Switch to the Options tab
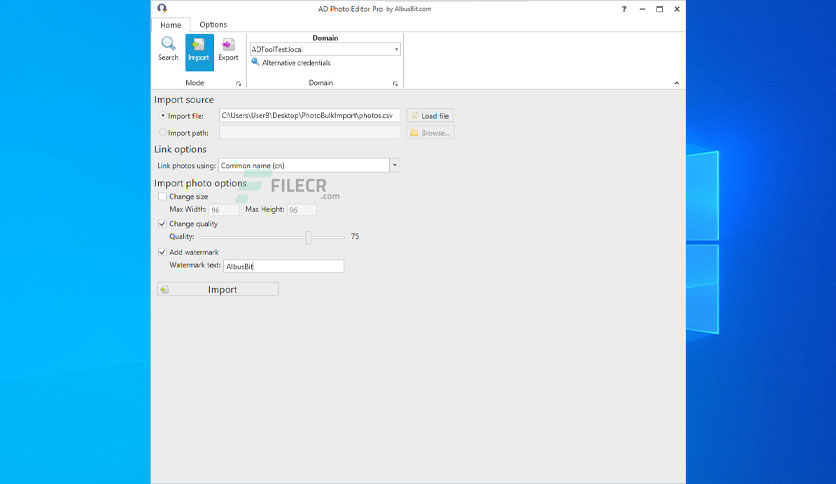The width and height of the screenshot is (836, 484). click(213, 25)
